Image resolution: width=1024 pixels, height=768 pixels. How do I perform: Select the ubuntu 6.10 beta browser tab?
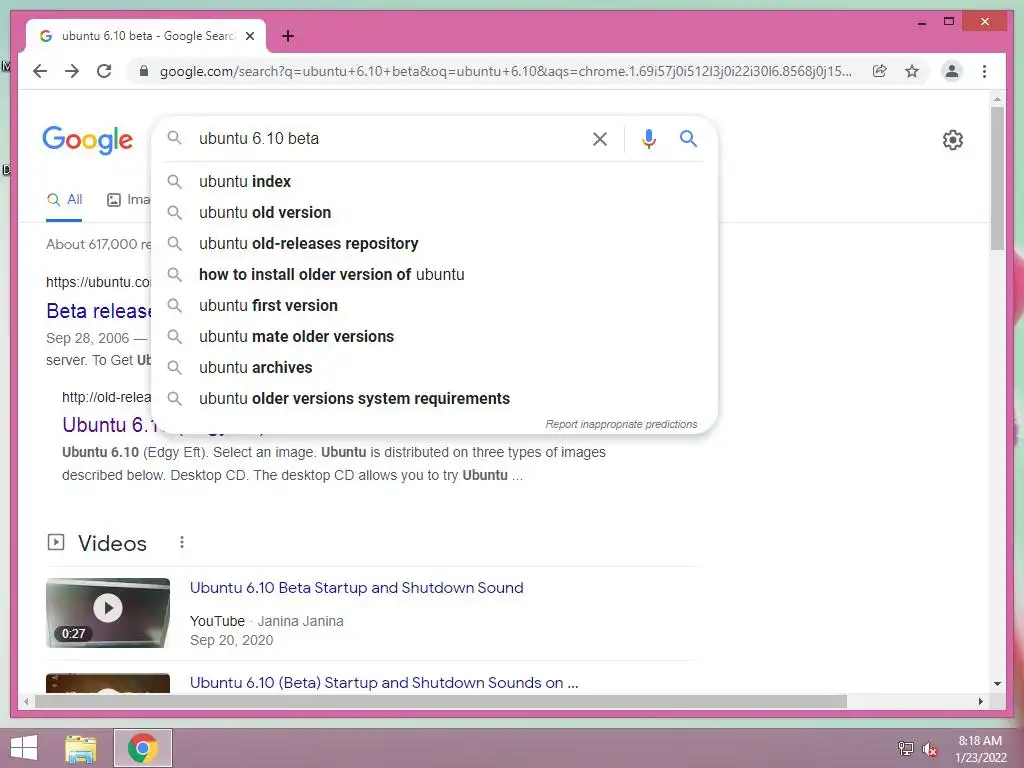(x=146, y=36)
